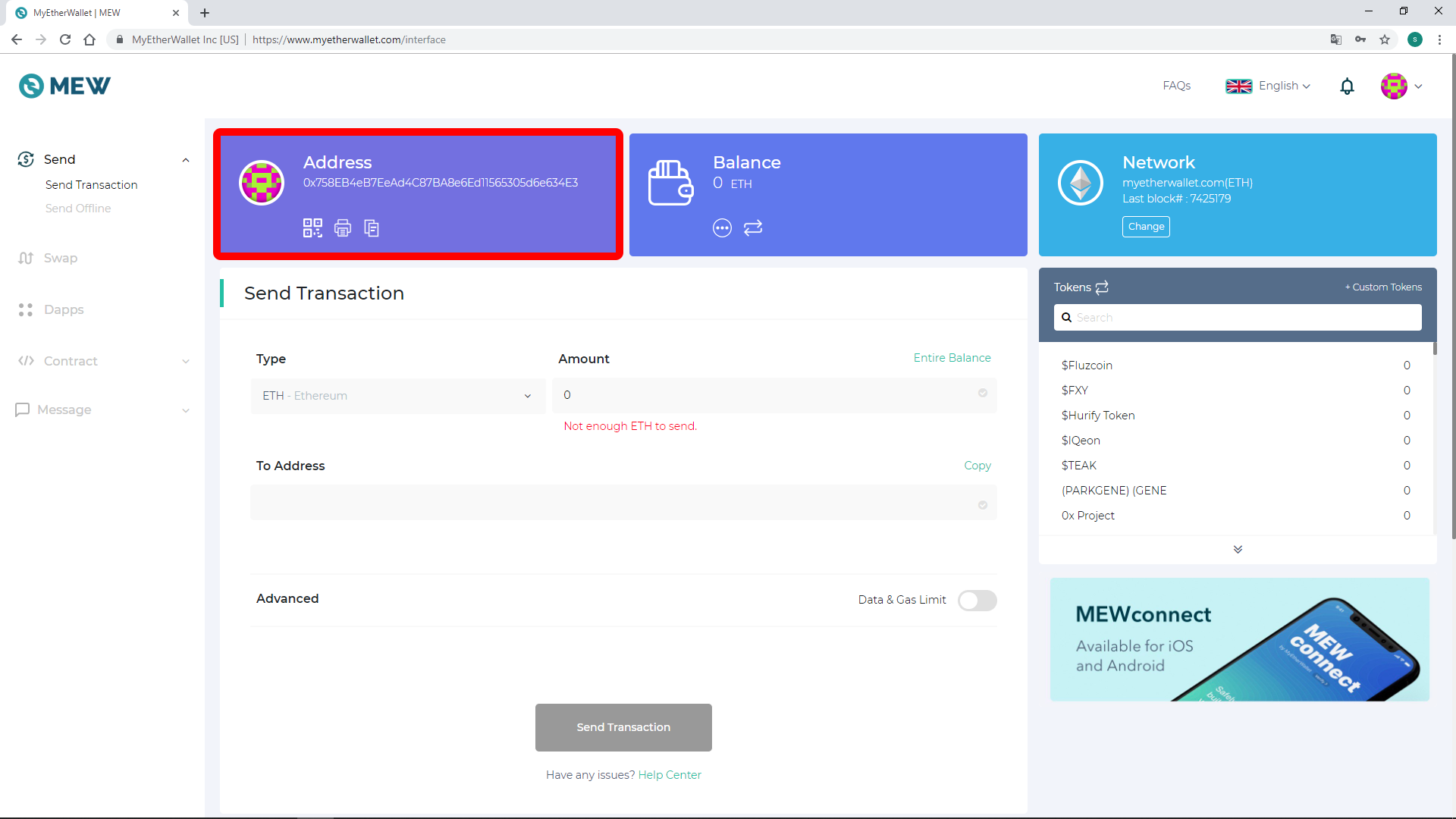
Task: Click the Last block# text
Action: (1176, 199)
